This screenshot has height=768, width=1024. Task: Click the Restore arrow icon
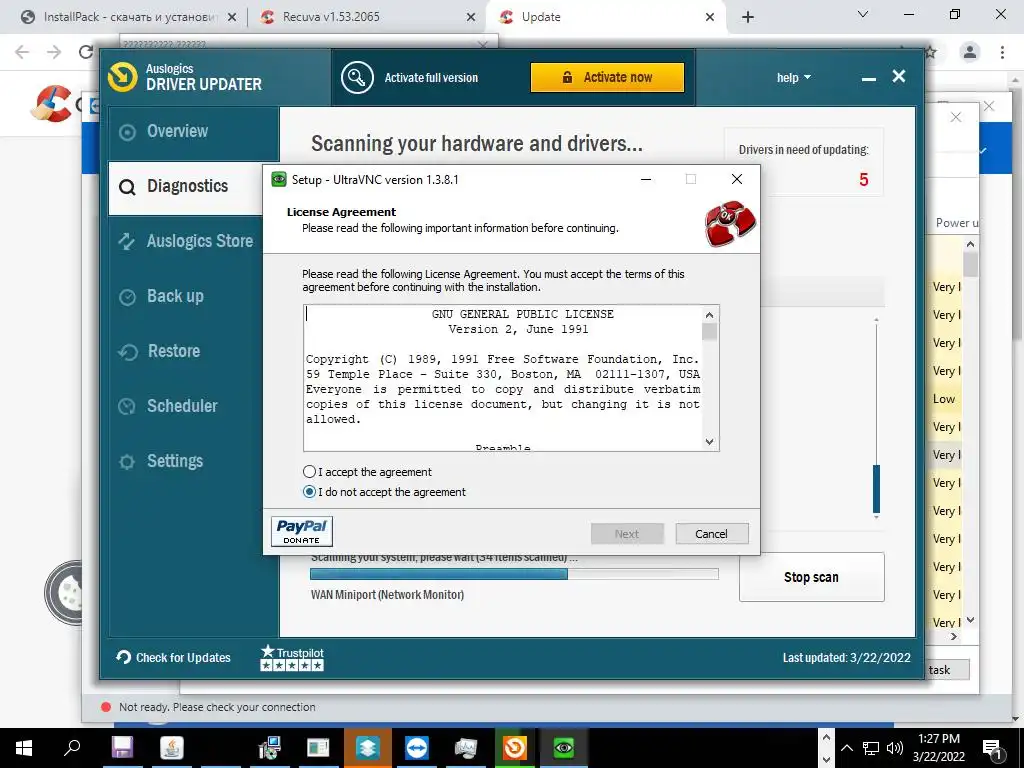[x=127, y=352]
